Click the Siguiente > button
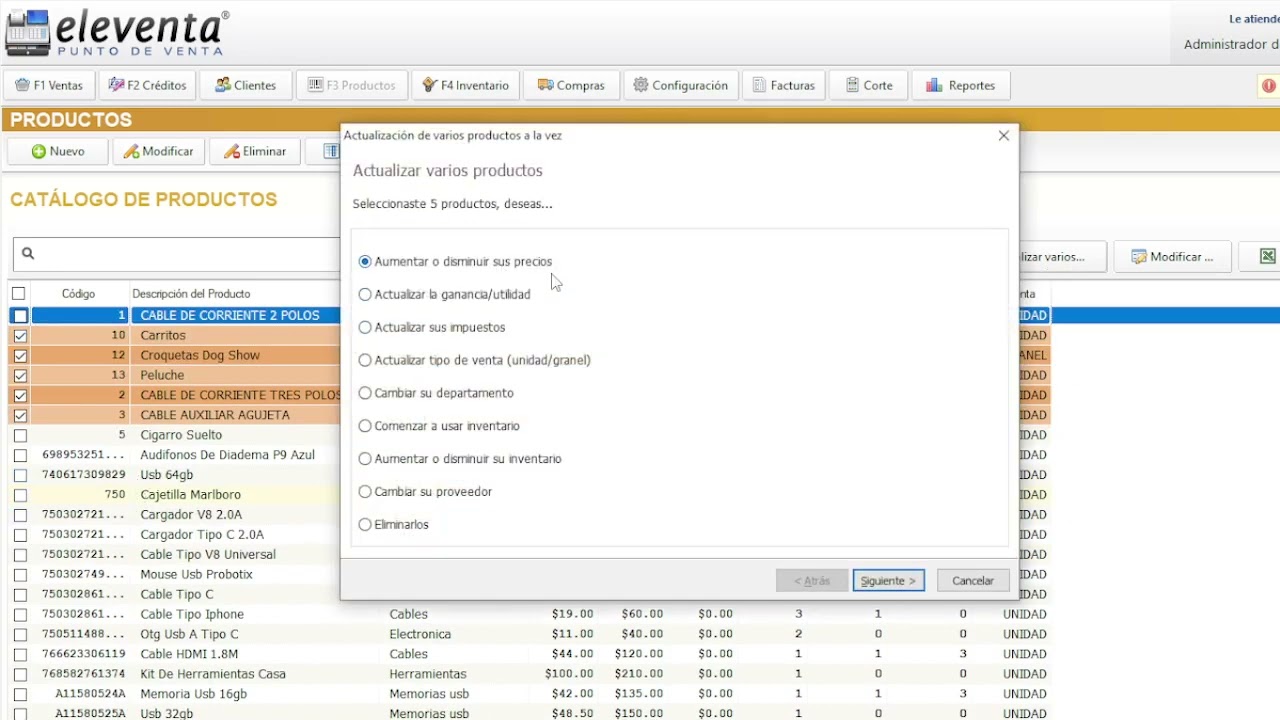Screen dimensions: 1280x720 pos(889,581)
